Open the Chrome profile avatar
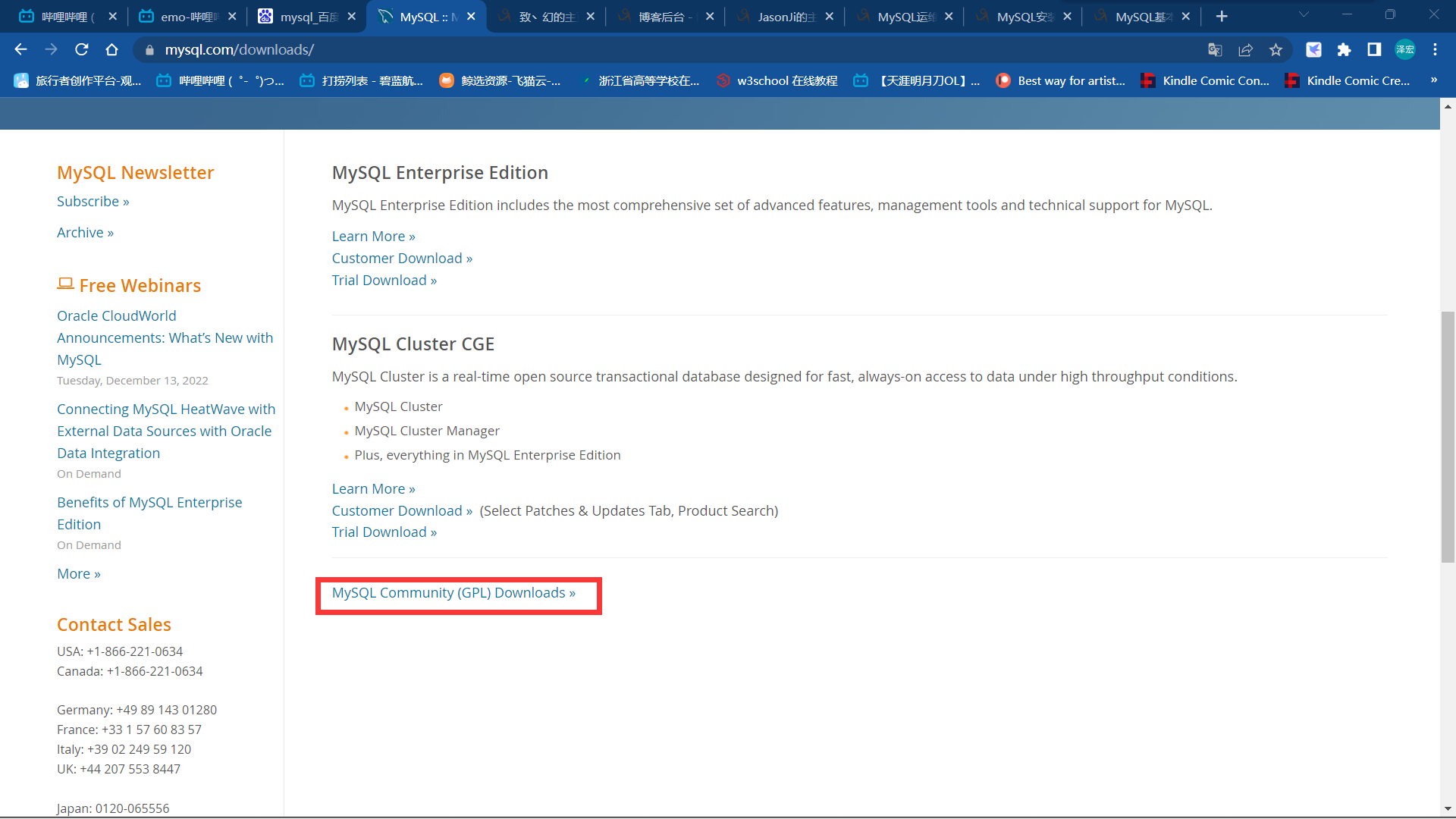Viewport: 1456px width, 819px height. [1405, 49]
